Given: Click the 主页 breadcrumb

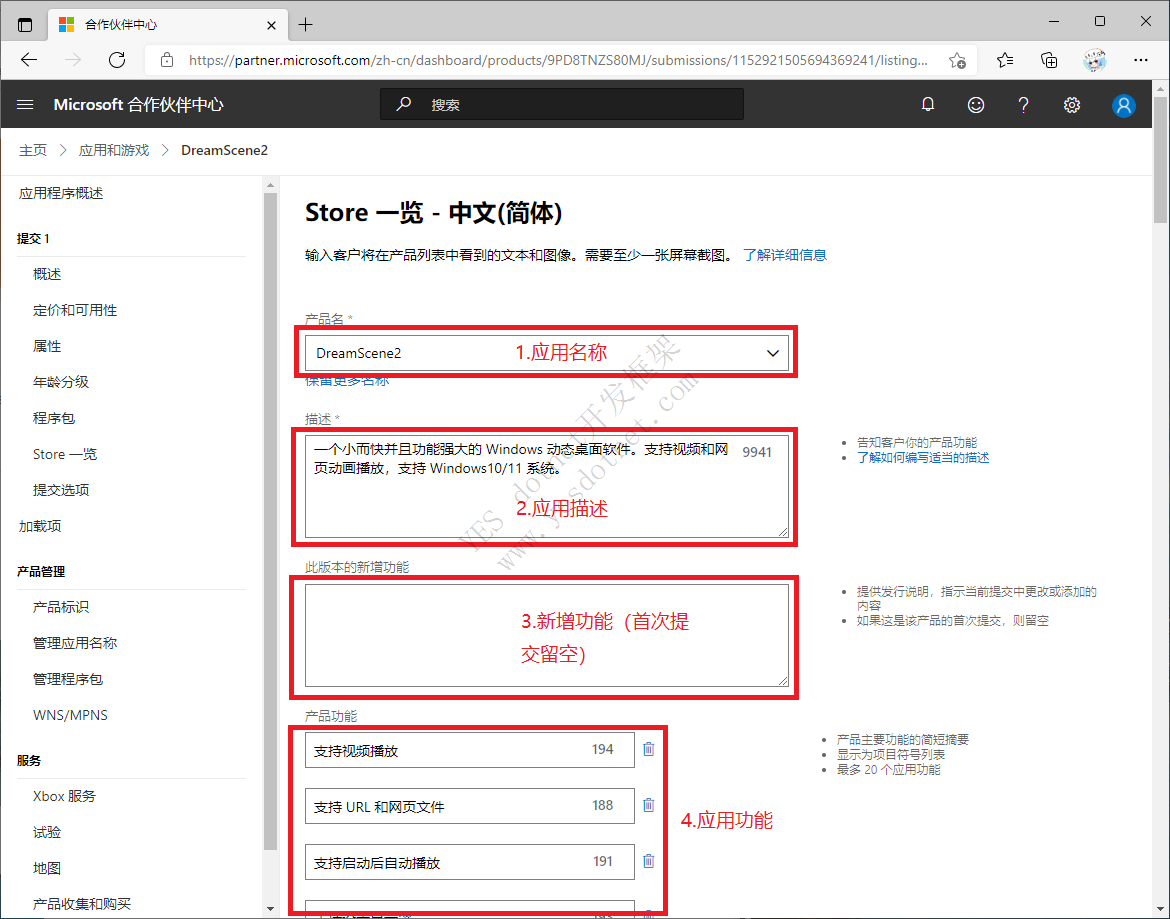Looking at the screenshot, I should 33,150.
